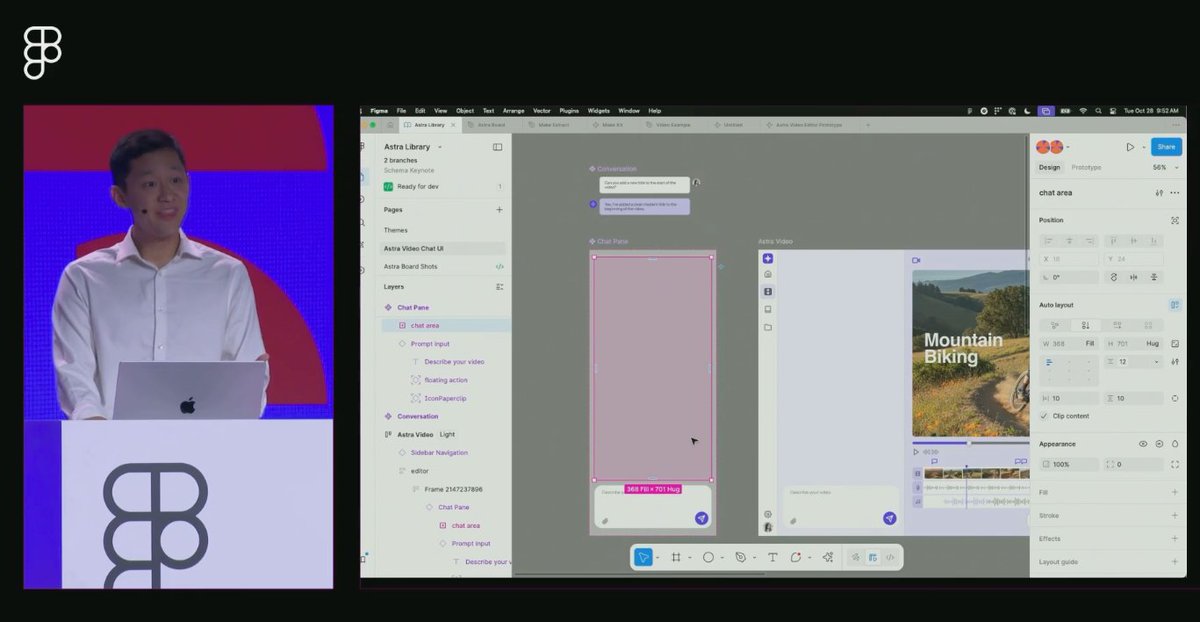Select the Move tool in bottom toolbar
Image resolution: width=1200 pixels, height=622 pixels.
pyautogui.click(x=643, y=557)
